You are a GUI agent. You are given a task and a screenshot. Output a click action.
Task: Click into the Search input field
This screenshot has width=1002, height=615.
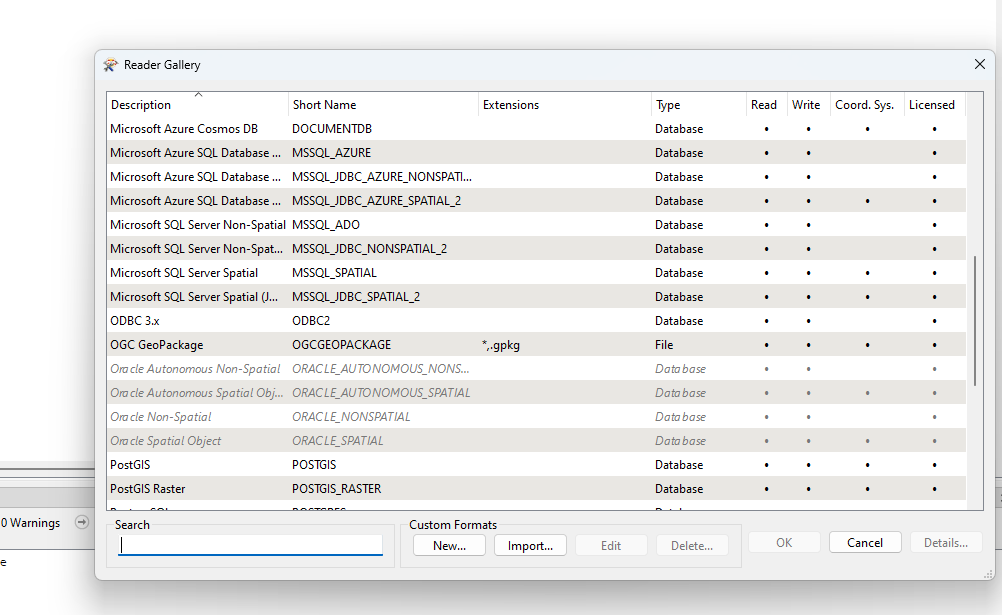pos(250,545)
